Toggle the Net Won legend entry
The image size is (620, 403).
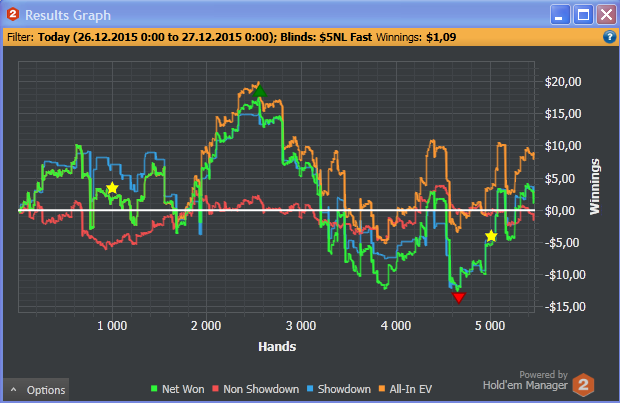178,389
